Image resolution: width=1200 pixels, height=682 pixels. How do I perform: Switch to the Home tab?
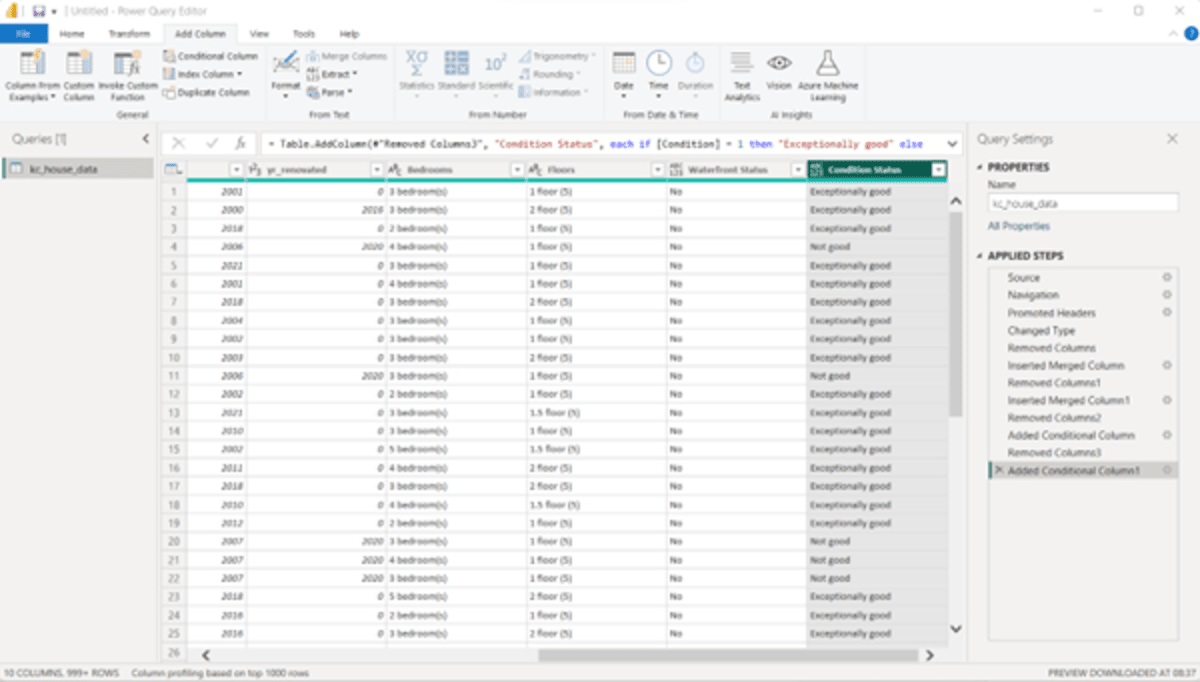(72, 33)
